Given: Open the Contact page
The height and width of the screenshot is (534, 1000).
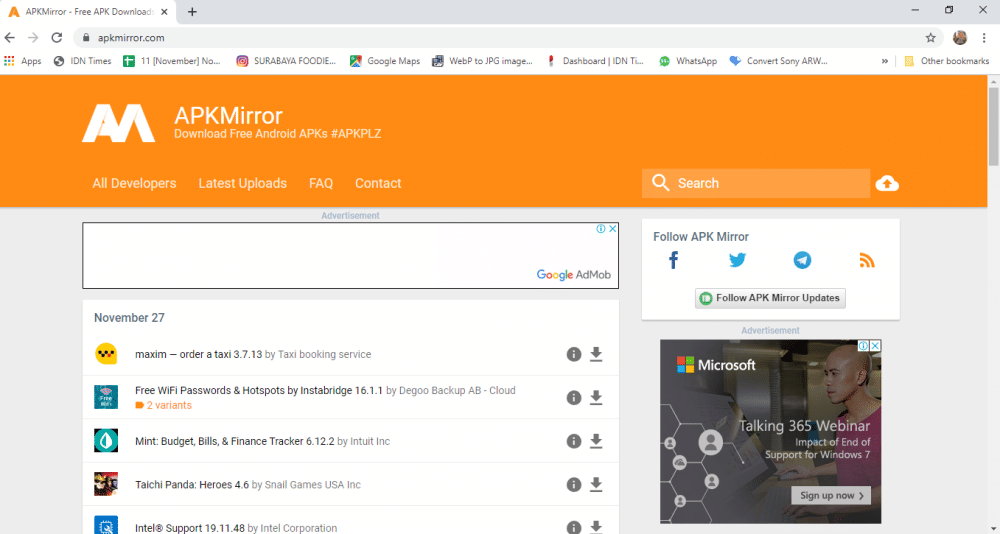Looking at the screenshot, I should (378, 183).
